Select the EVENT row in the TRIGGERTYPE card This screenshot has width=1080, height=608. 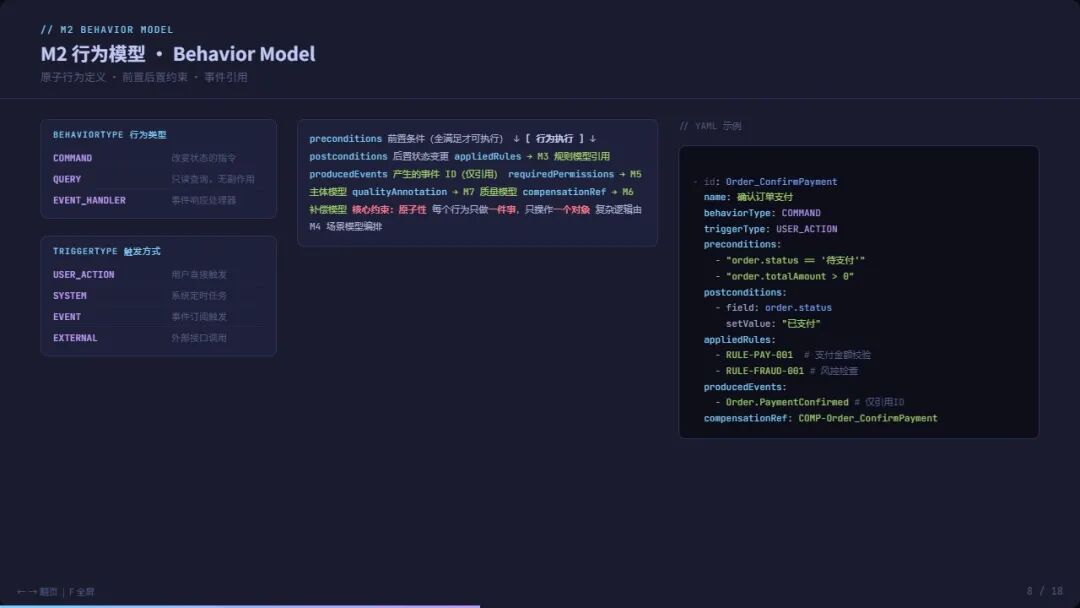click(158, 317)
